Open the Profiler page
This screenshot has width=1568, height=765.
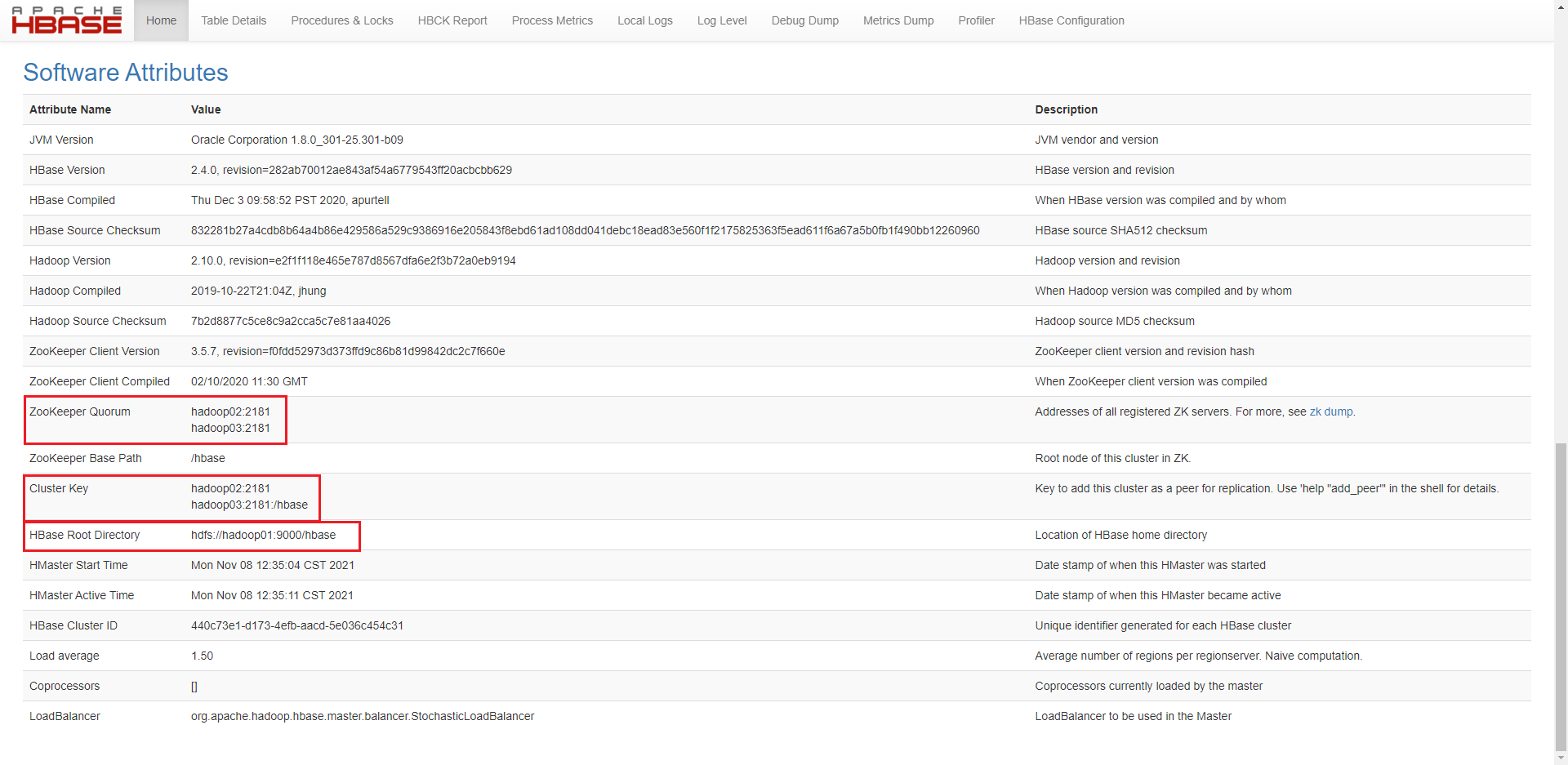(x=976, y=20)
